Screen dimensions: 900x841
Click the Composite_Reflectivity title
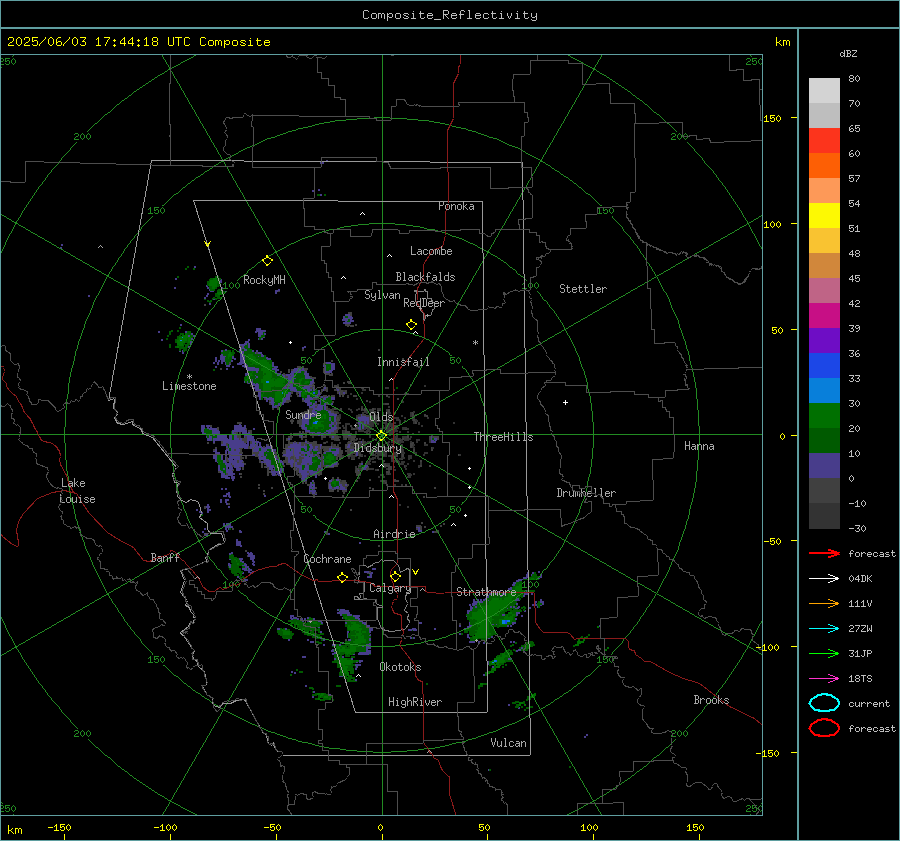(x=449, y=15)
